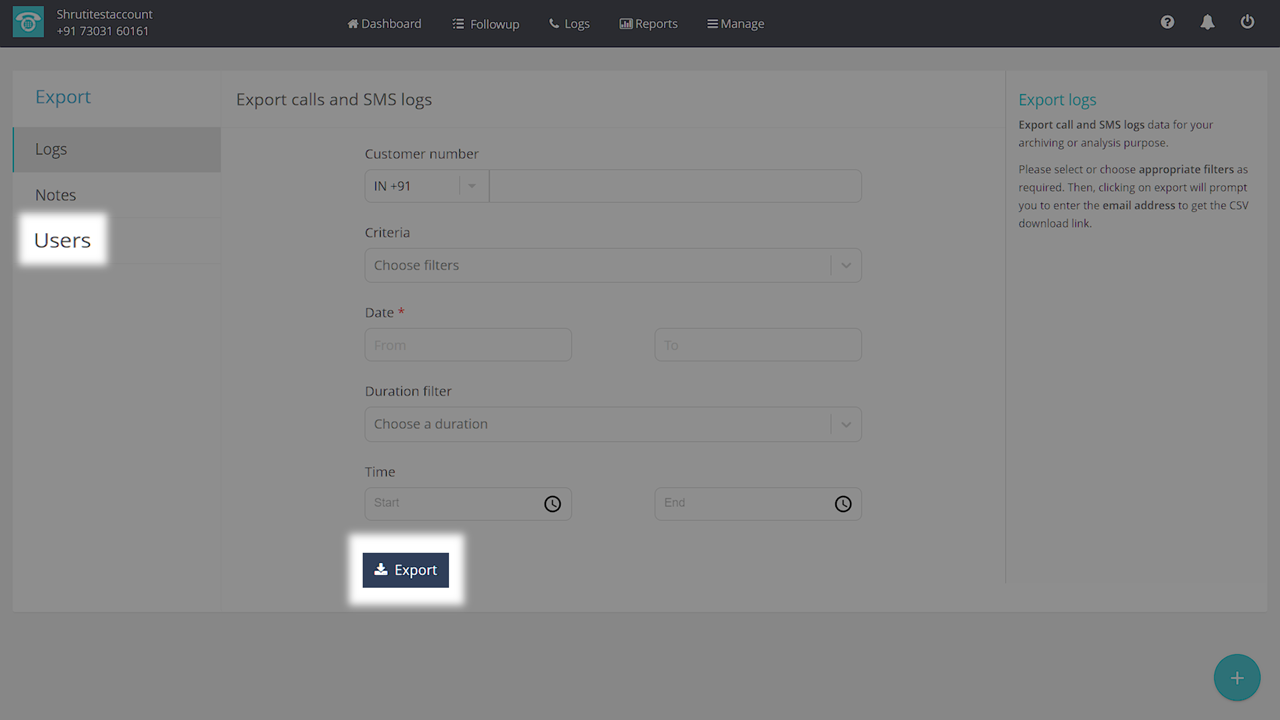Open the Manage menu
This screenshot has width=1280, height=720.
(x=735, y=23)
